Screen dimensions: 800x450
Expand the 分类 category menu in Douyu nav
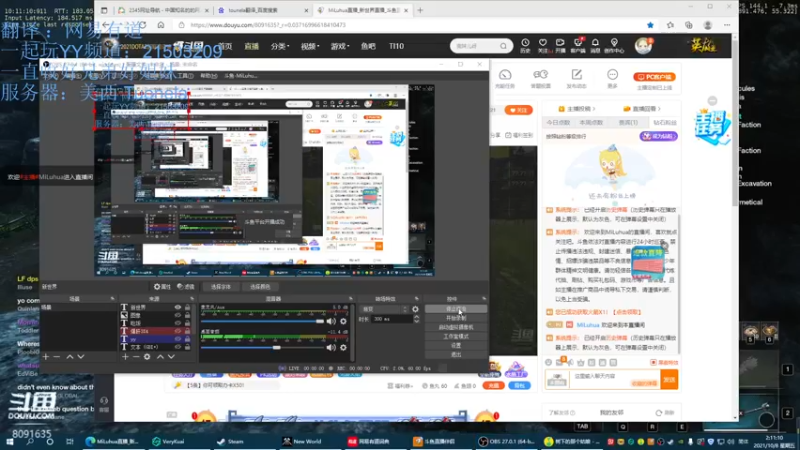[x=280, y=46]
